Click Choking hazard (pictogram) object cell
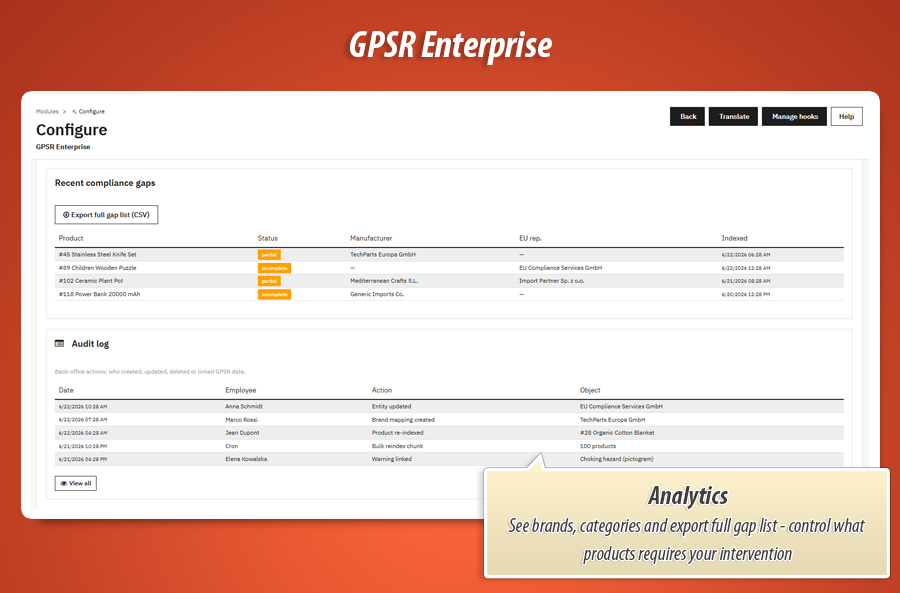Viewport: 900px width, 593px height. coord(616,459)
